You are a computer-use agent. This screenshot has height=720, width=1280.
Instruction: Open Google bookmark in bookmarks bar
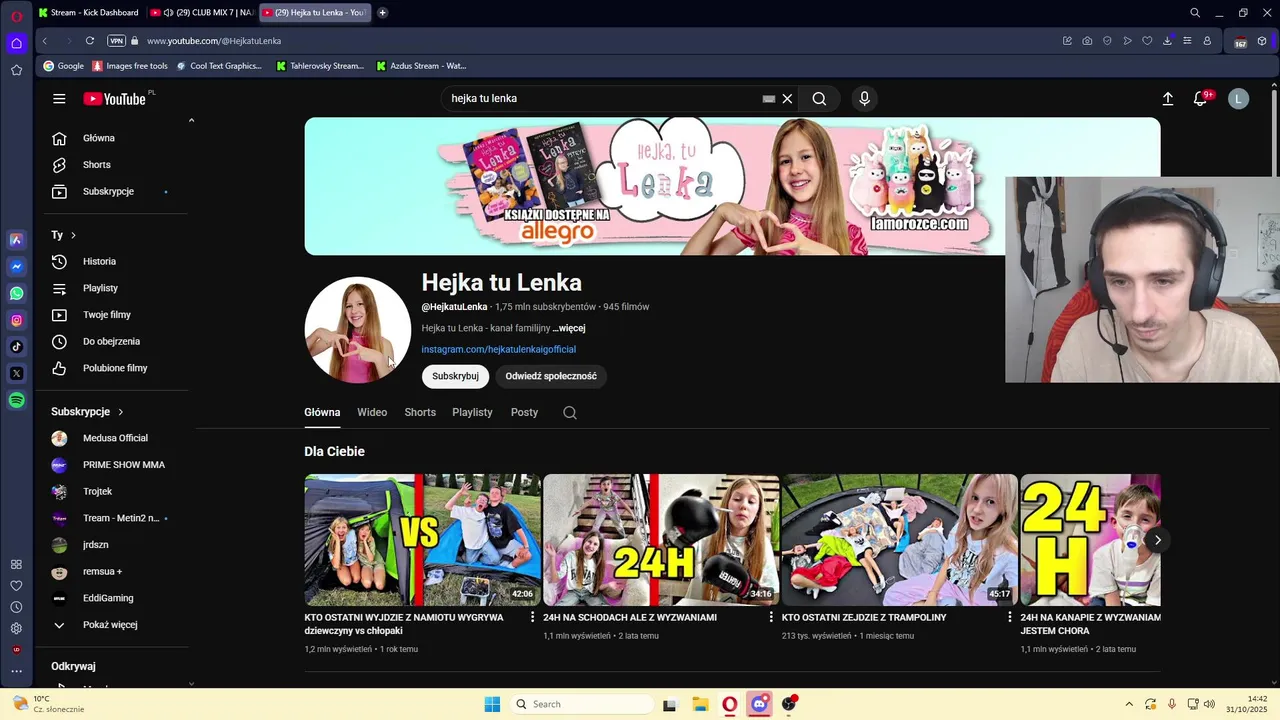(x=63, y=66)
